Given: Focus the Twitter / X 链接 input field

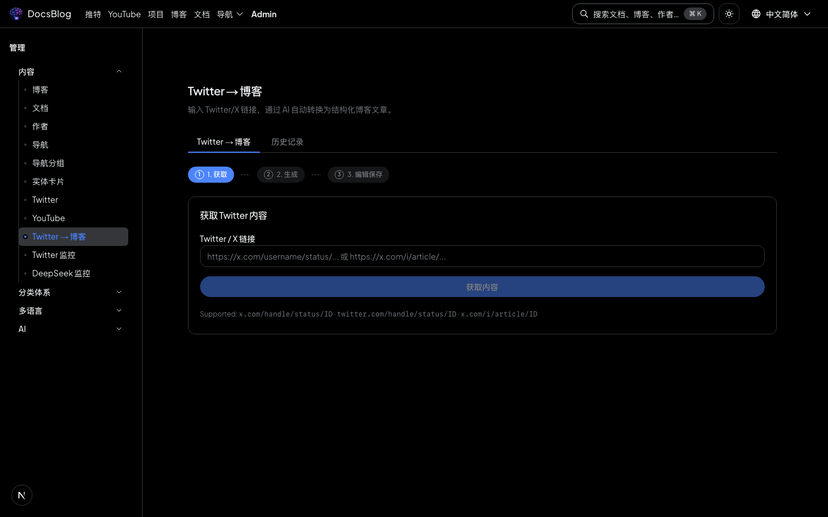Looking at the screenshot, I should [x=482, y=257].
